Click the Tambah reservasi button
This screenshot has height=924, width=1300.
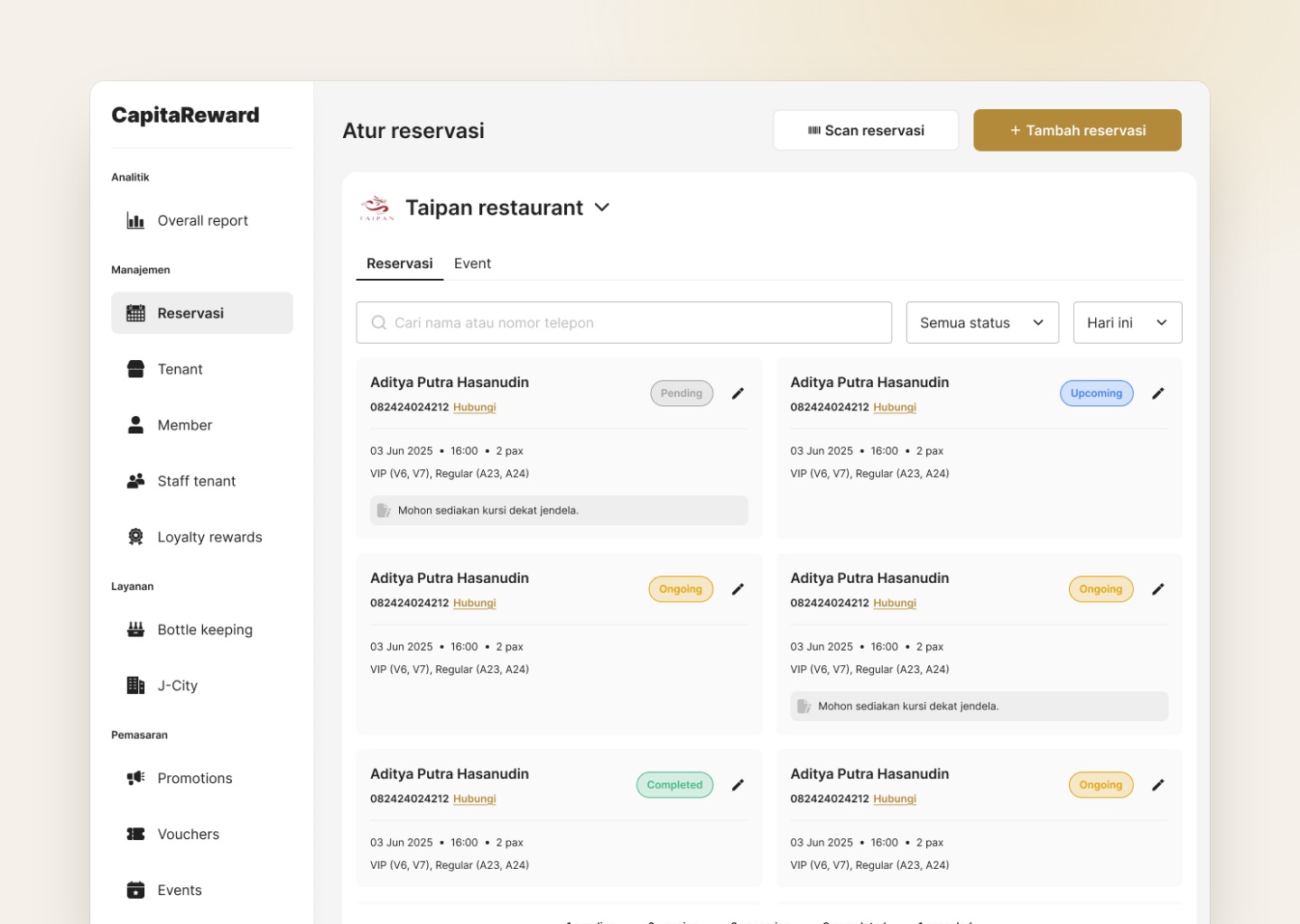point(1077,130)
